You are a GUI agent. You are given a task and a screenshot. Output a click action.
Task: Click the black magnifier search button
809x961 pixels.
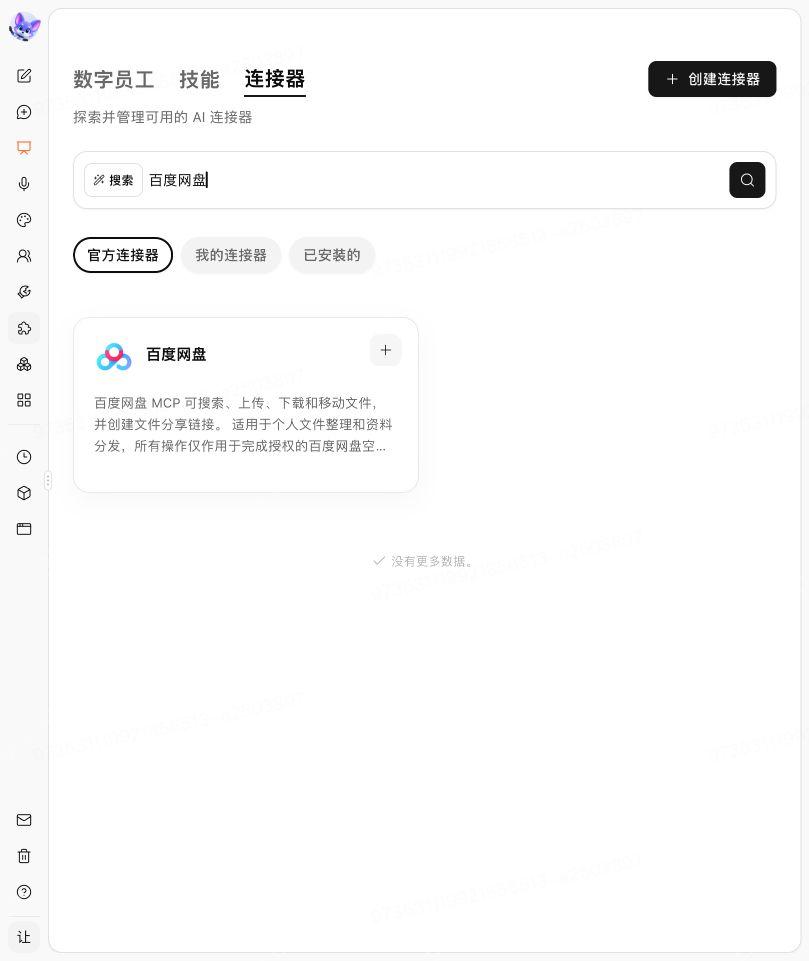747,180
